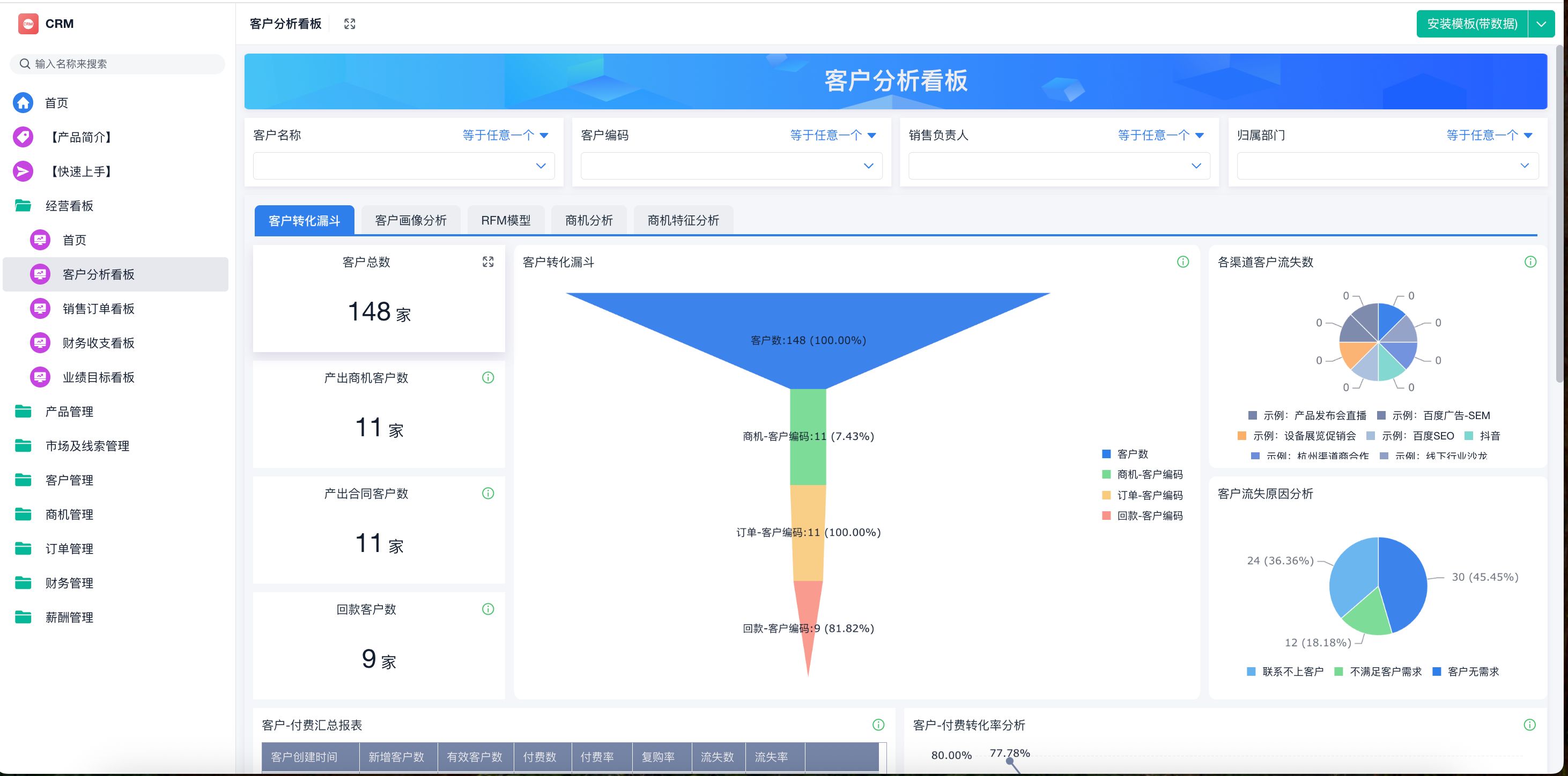Switch to RFM模型 tab

tap(505, 220)
